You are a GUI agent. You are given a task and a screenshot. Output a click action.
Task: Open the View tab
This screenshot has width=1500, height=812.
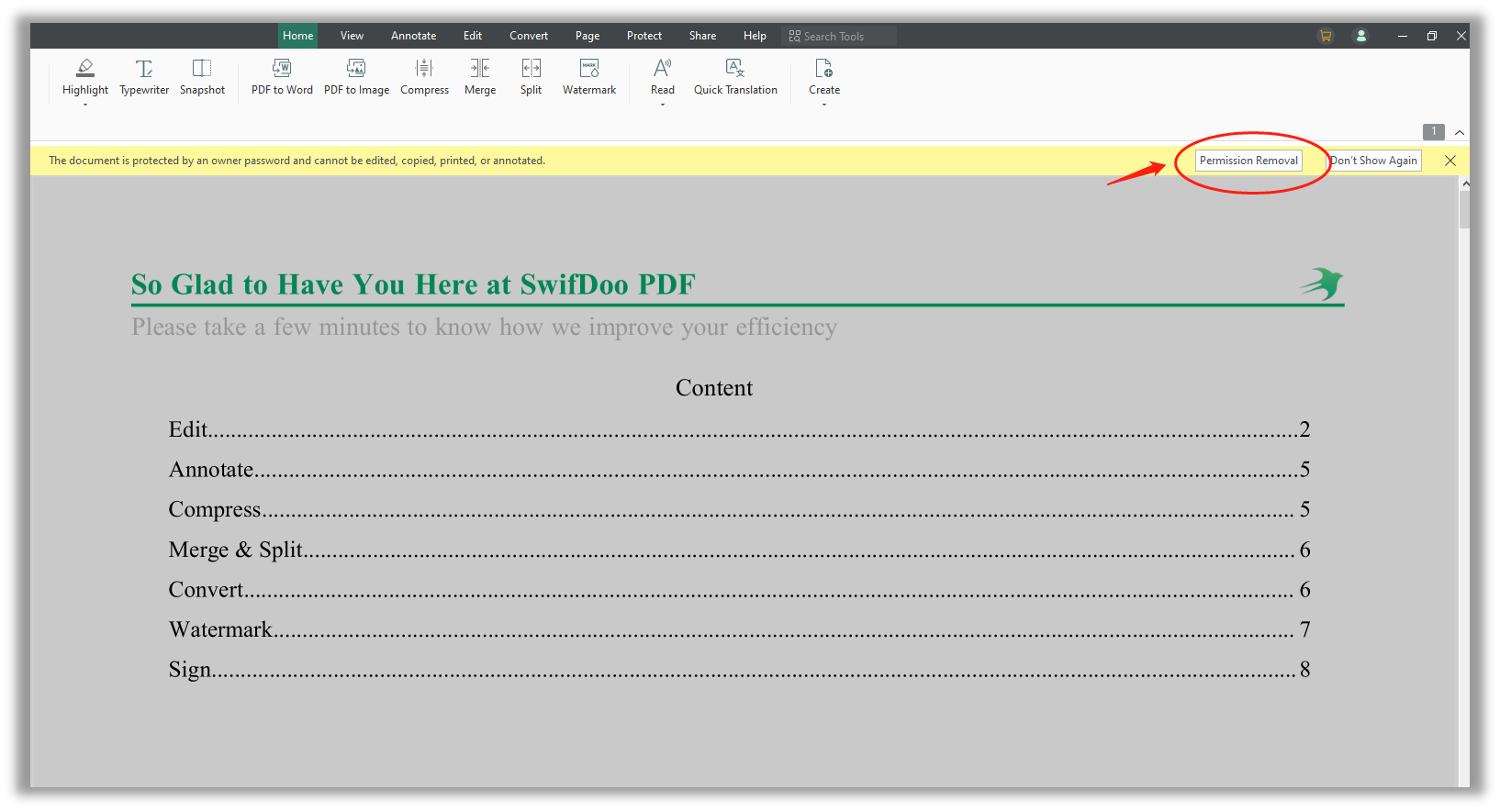(x=352, y=36)
